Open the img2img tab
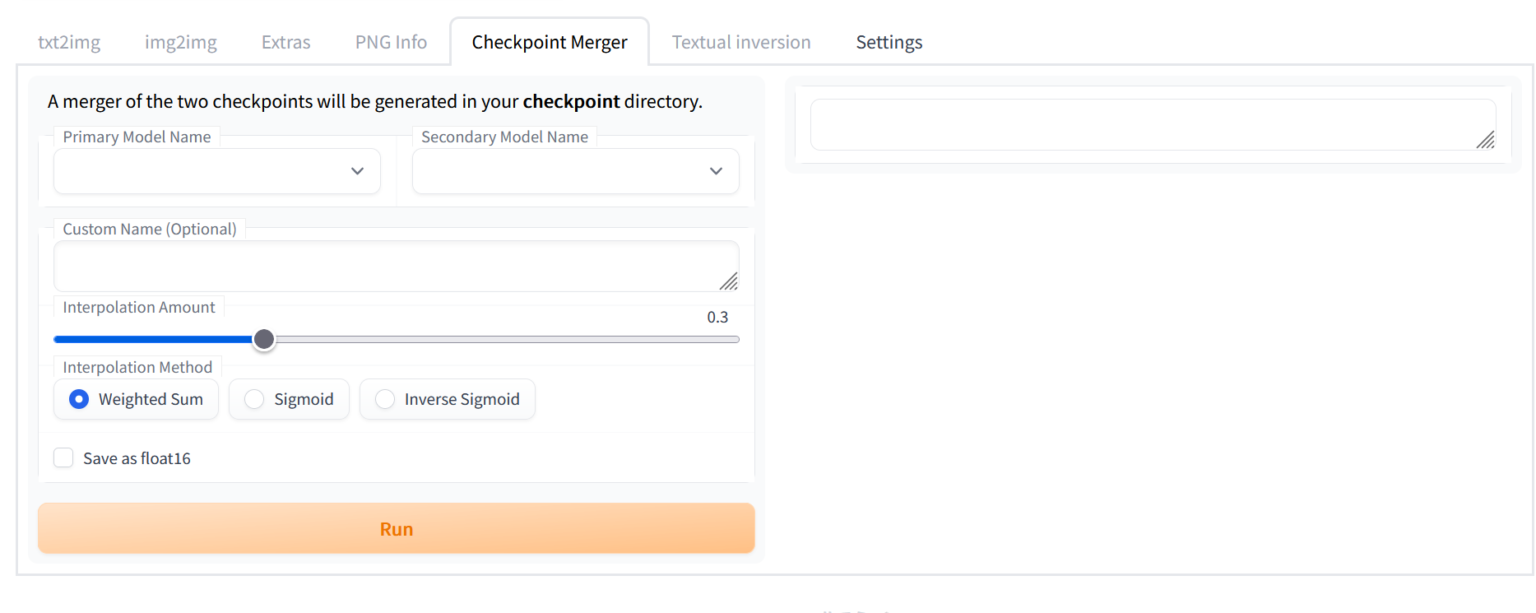The image size is (1536, 613). (181, 42)
